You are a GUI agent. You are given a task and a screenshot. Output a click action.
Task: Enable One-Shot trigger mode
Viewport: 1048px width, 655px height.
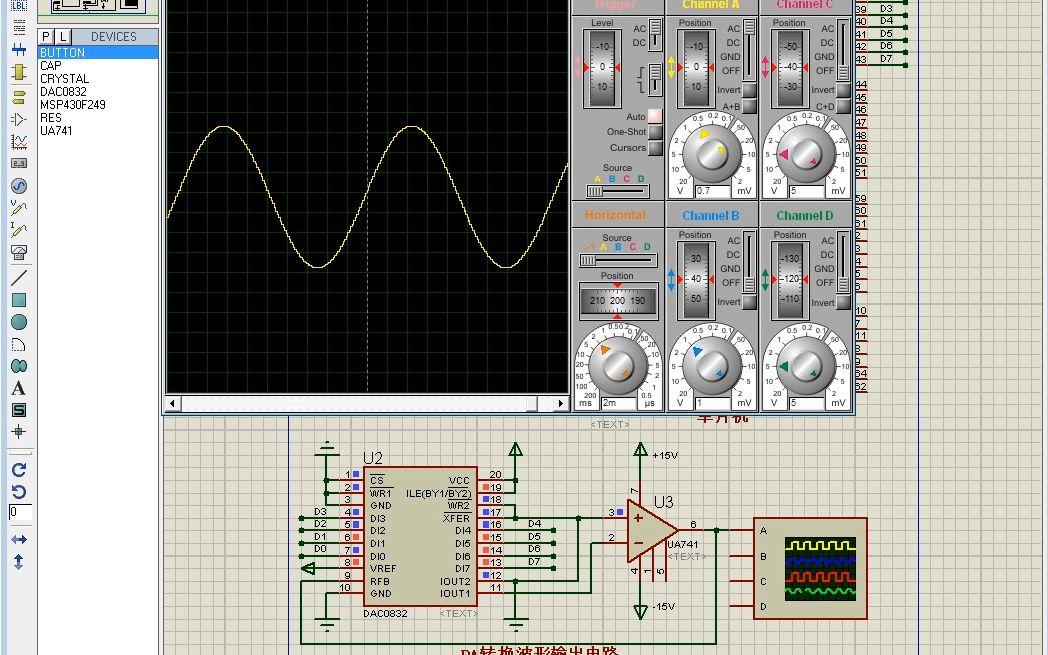655,132
